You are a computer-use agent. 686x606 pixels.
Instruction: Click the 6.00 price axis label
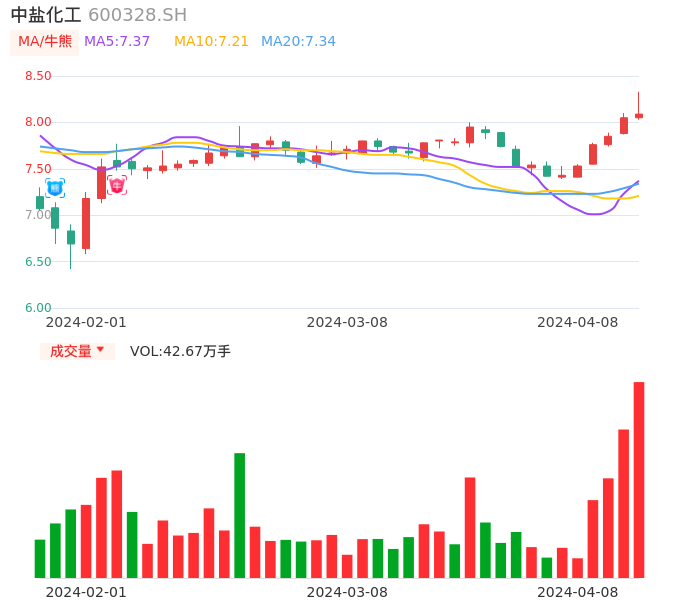click(38, 308)
